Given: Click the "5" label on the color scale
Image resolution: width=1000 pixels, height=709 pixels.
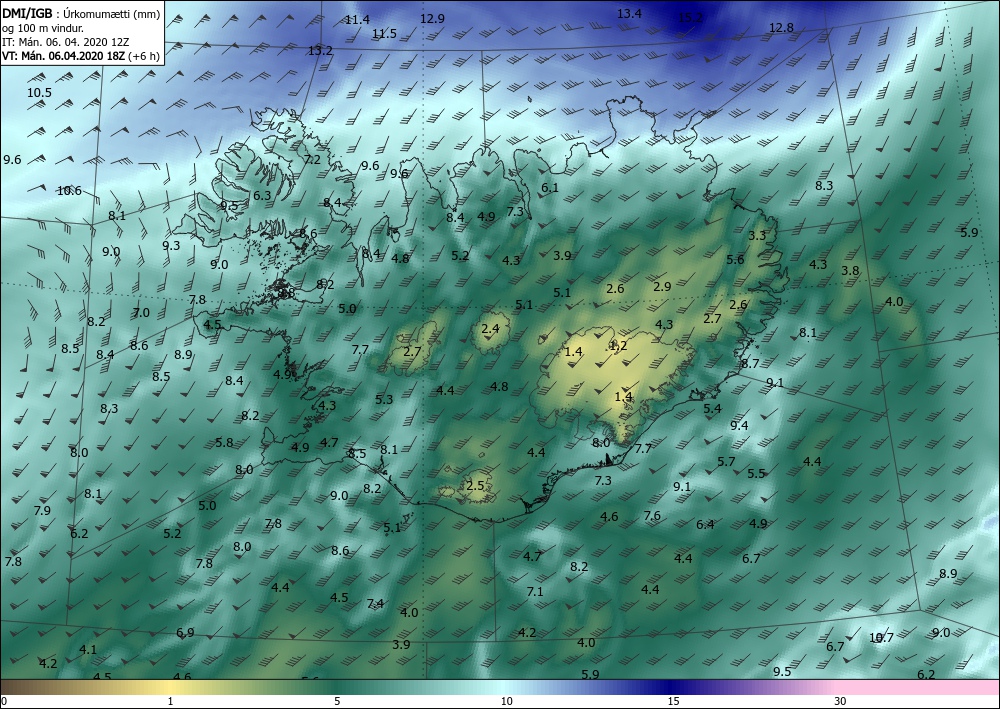Looking at the screenshot, I should (337, 702).
